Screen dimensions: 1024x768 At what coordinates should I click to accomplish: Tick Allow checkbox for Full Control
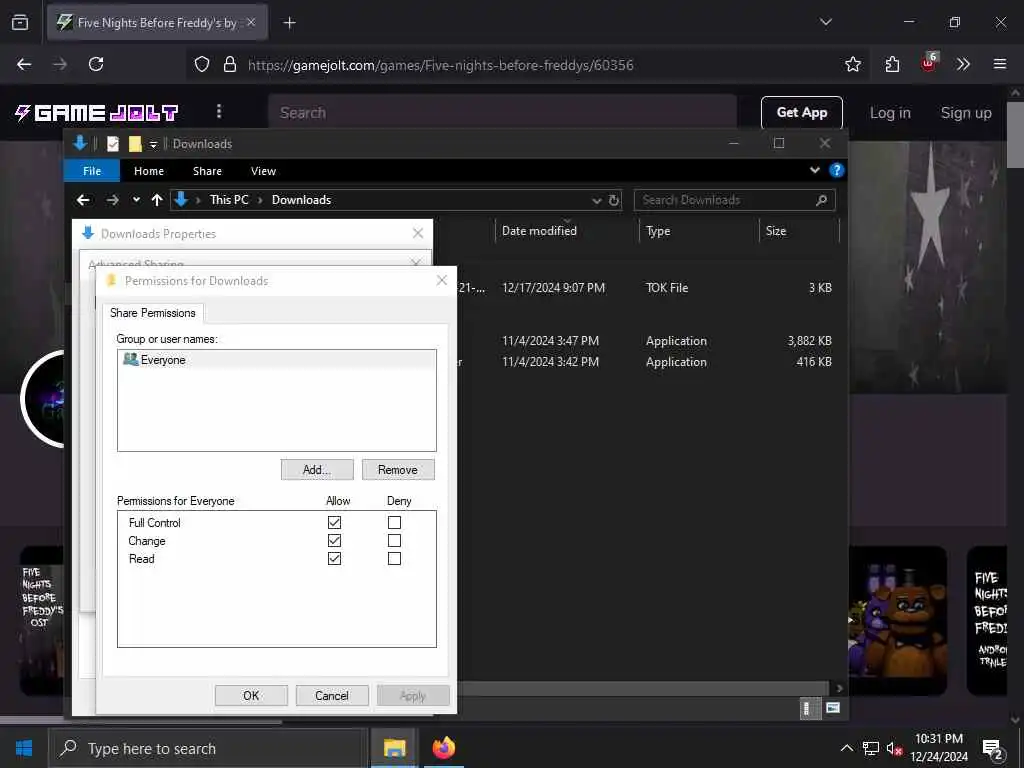click(334, 522)
